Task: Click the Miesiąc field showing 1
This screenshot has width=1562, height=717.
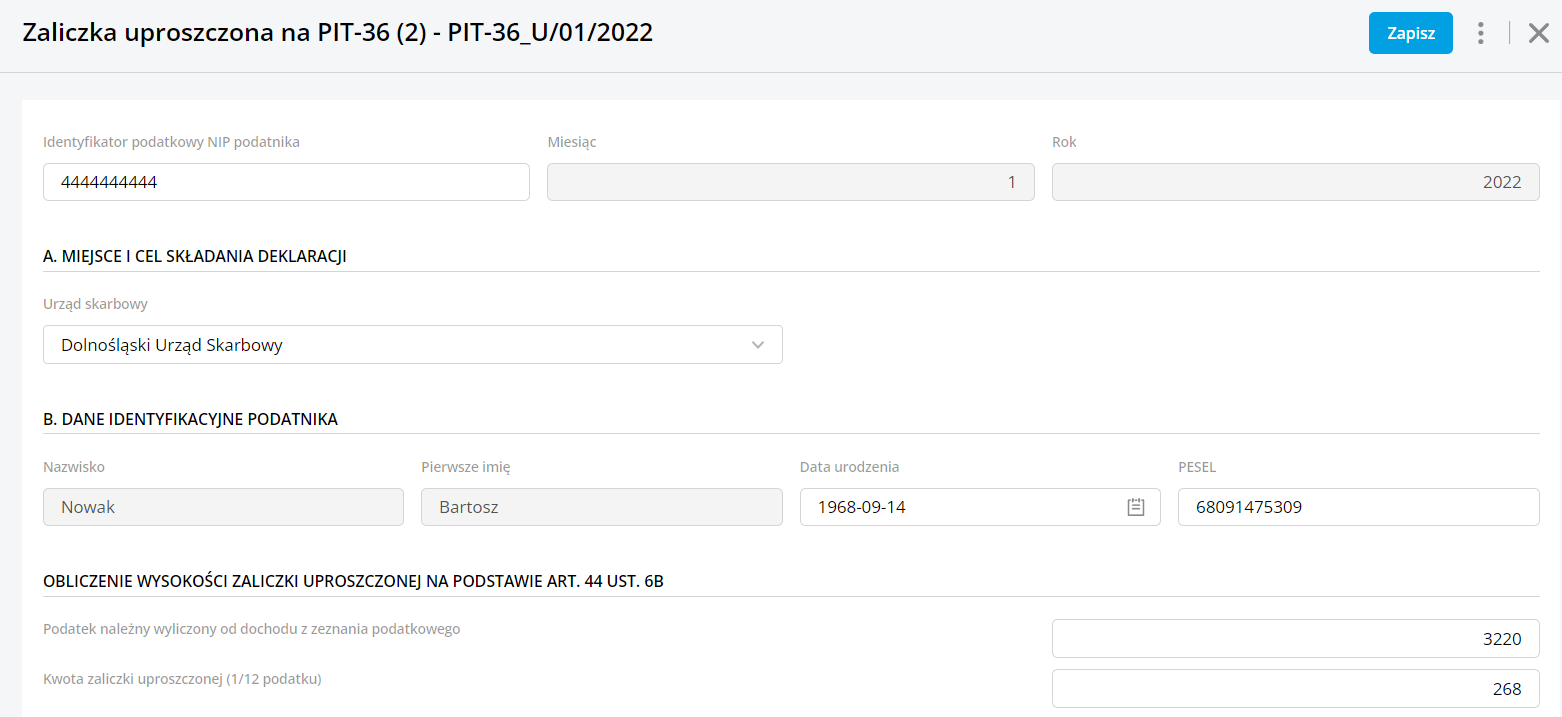Action: coord(790,182)
